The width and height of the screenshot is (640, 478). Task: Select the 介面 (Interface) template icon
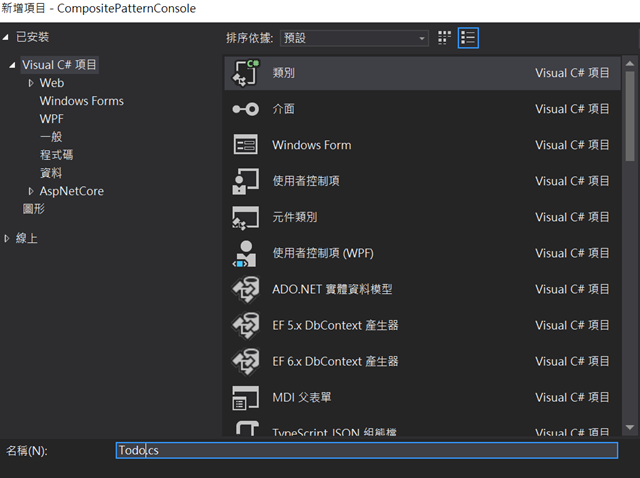(246, 109)
